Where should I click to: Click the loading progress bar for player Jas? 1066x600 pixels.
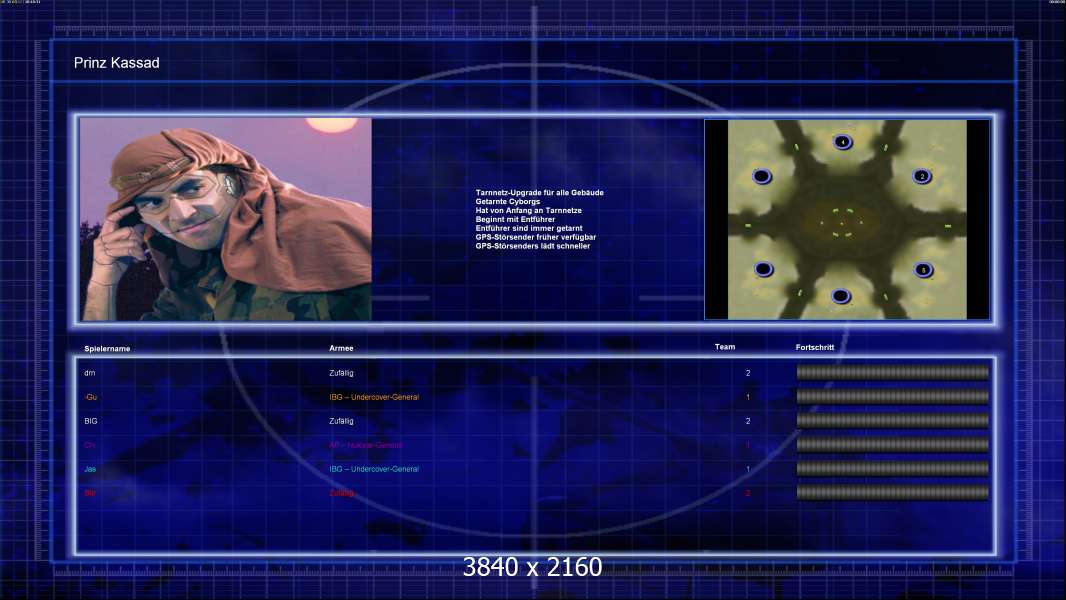coord(893,468)
